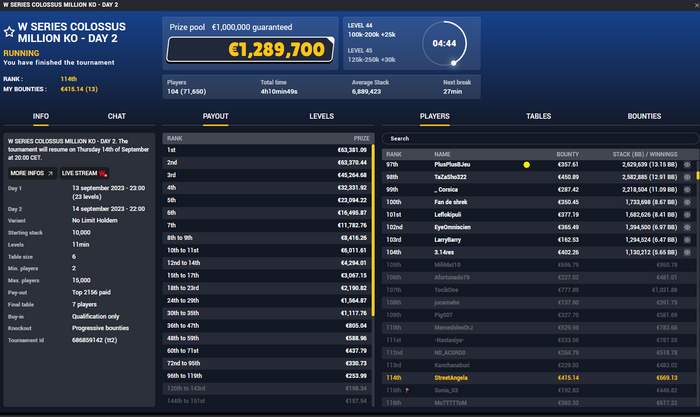Click player name MiliMat10 in the list
The height and width of the screenshot is (417, 700).
click(x=447, y=265)
